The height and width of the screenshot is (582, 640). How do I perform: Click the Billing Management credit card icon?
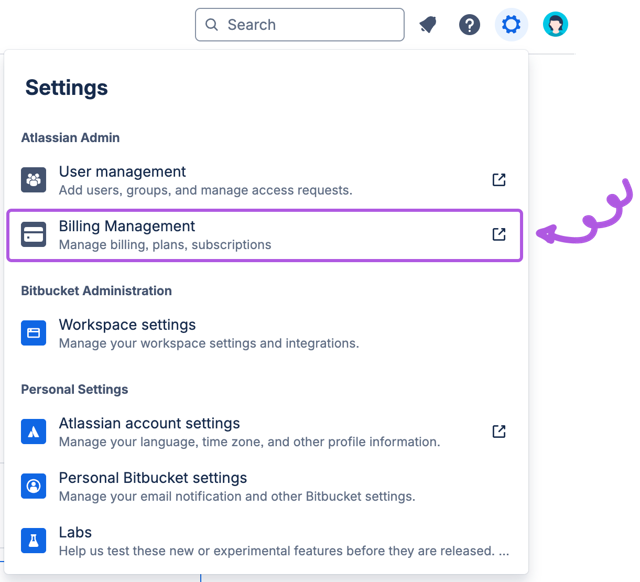(33, 234)
